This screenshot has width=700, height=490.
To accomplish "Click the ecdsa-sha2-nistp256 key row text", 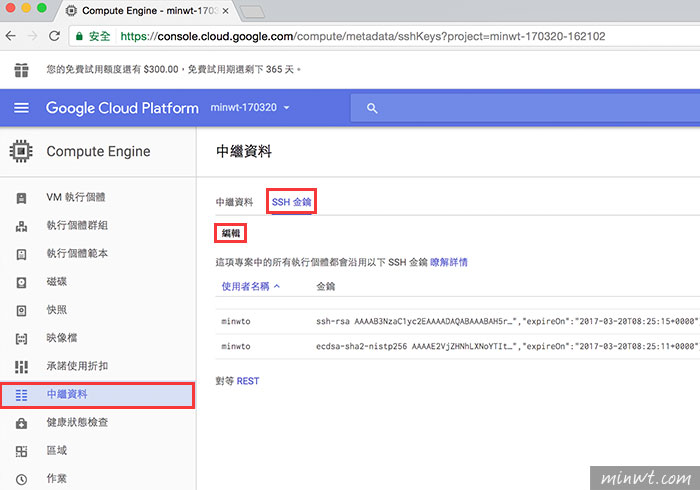I will pos(507,346).
